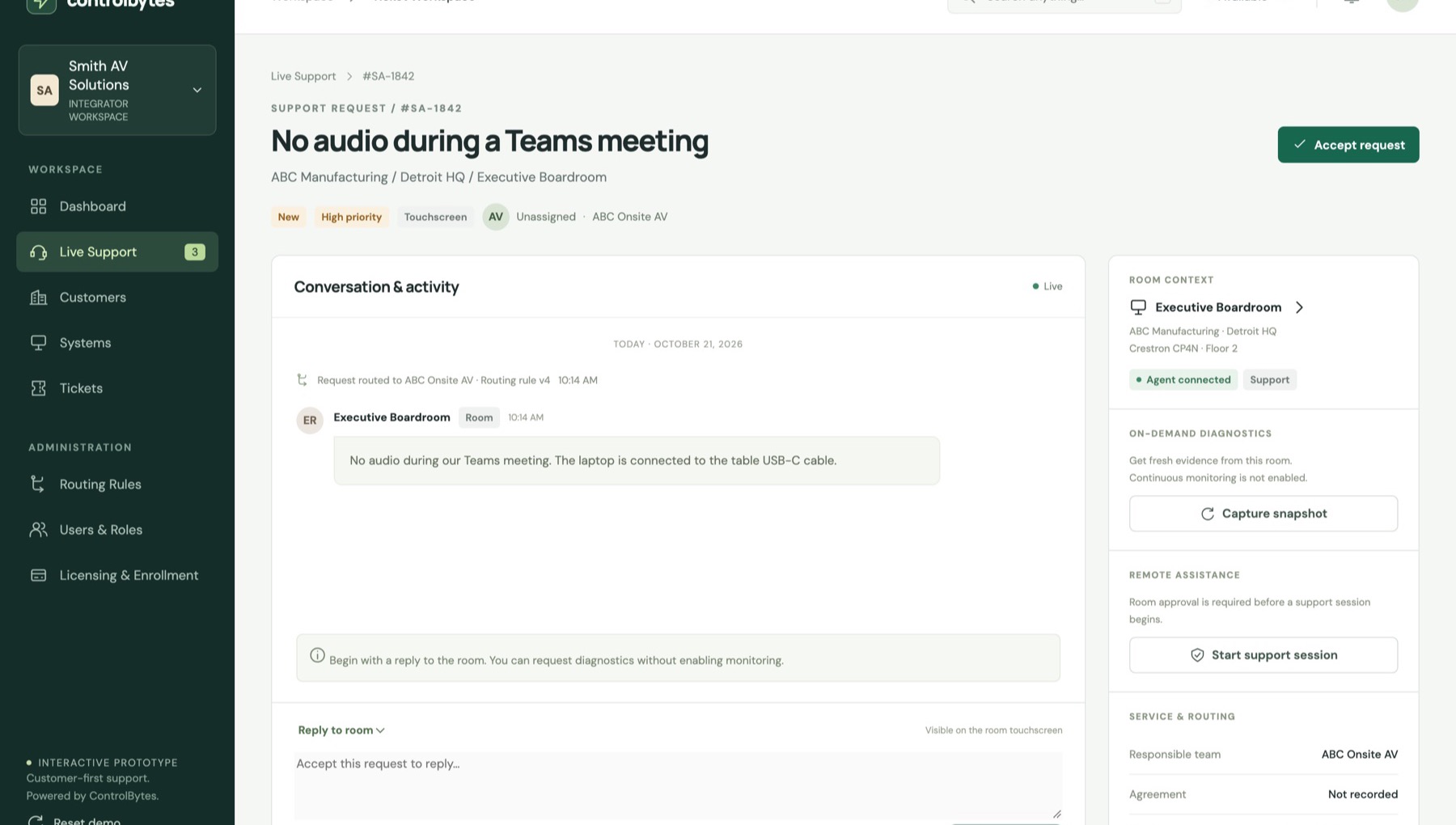Viewport: 1456px width, 825px height.
Task: Click the Live Support count badge 3
Action: 195,252
